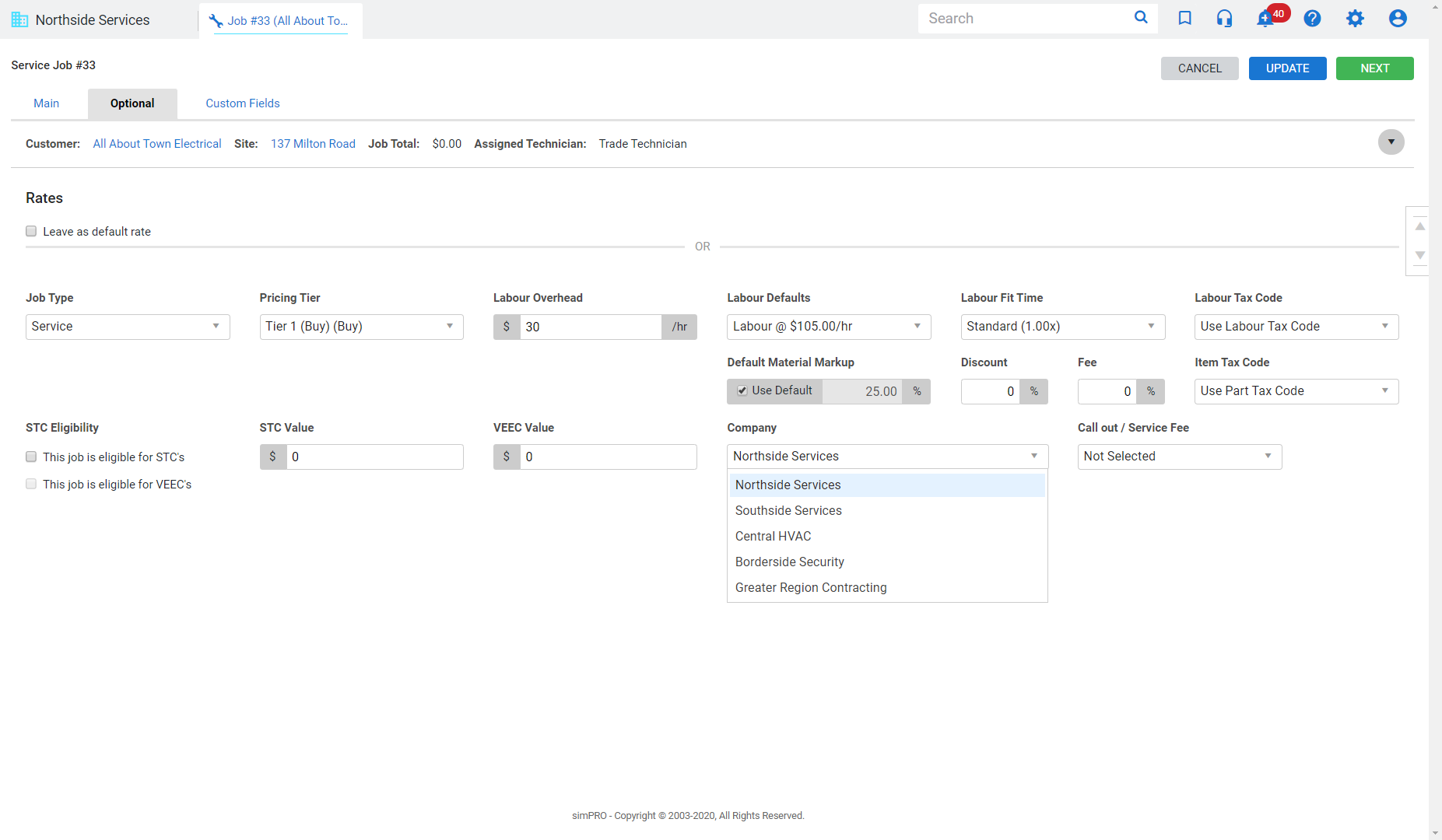Enable the STC eligibility checkbox
Screen dimensions: 1442x840
coord(31,457)
